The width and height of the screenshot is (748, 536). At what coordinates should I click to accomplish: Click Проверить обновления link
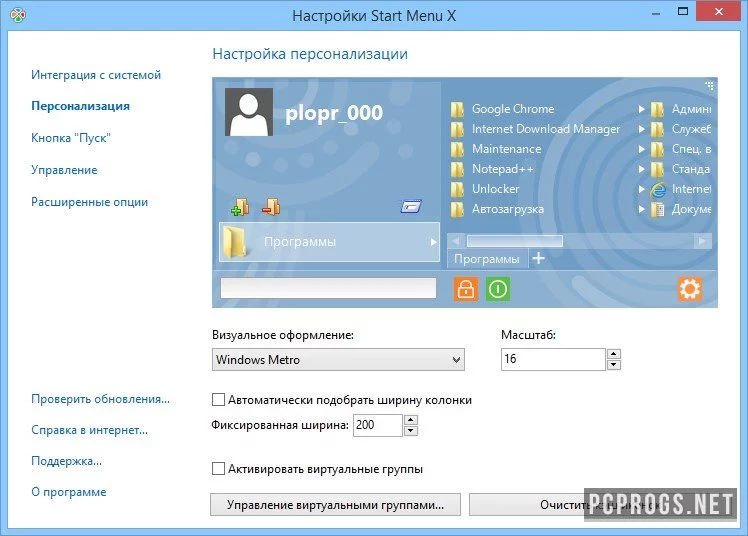point(100,399)
